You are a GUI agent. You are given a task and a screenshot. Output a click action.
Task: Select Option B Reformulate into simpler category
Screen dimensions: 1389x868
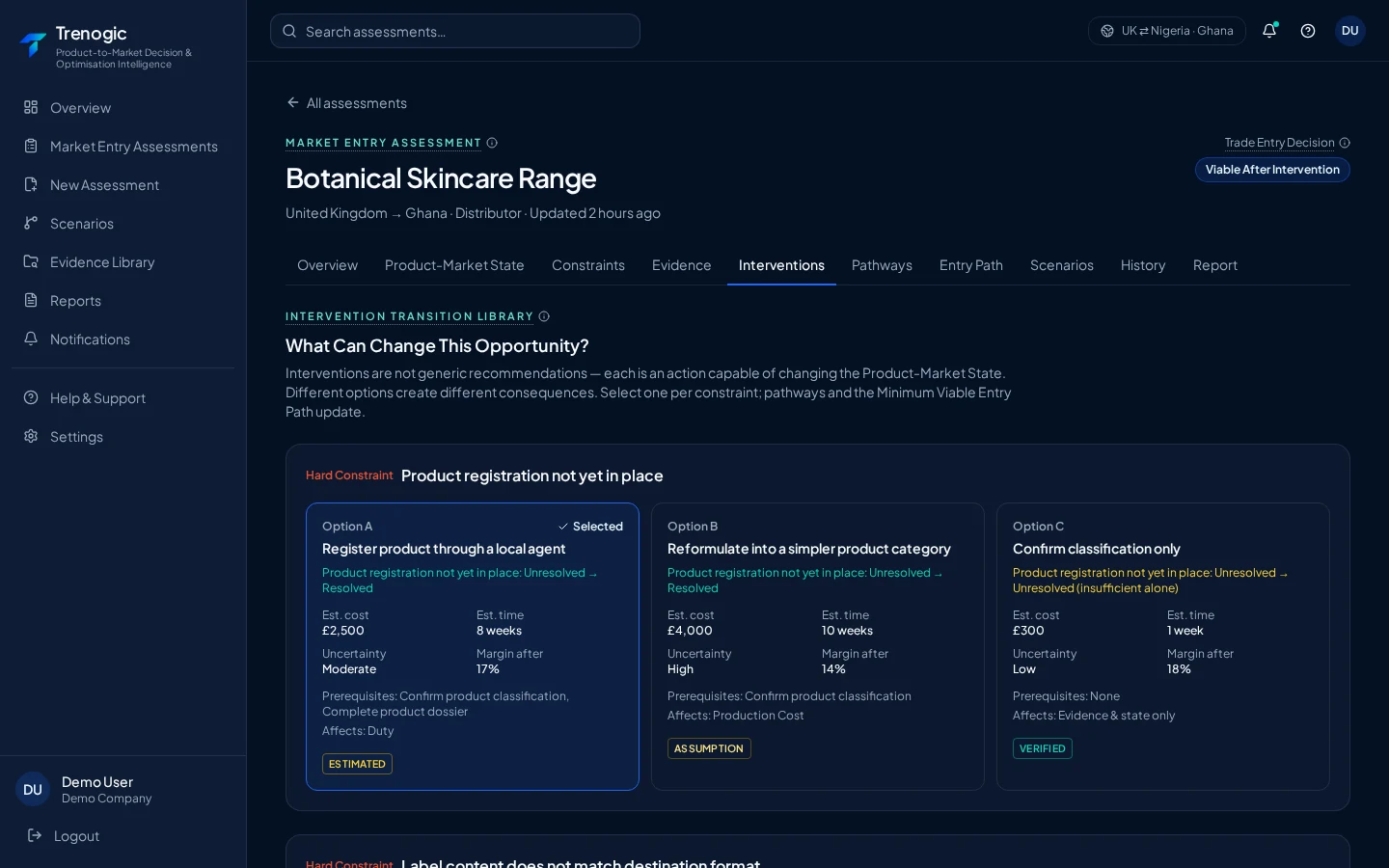click(x=818, y=646)
